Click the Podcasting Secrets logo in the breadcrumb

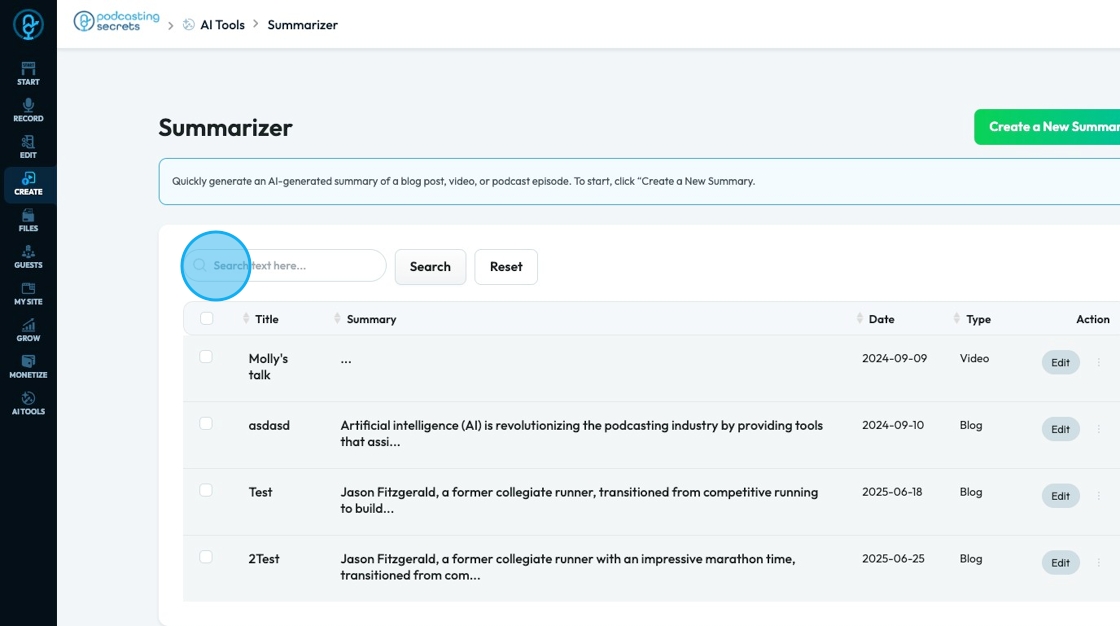click(117, 22)
